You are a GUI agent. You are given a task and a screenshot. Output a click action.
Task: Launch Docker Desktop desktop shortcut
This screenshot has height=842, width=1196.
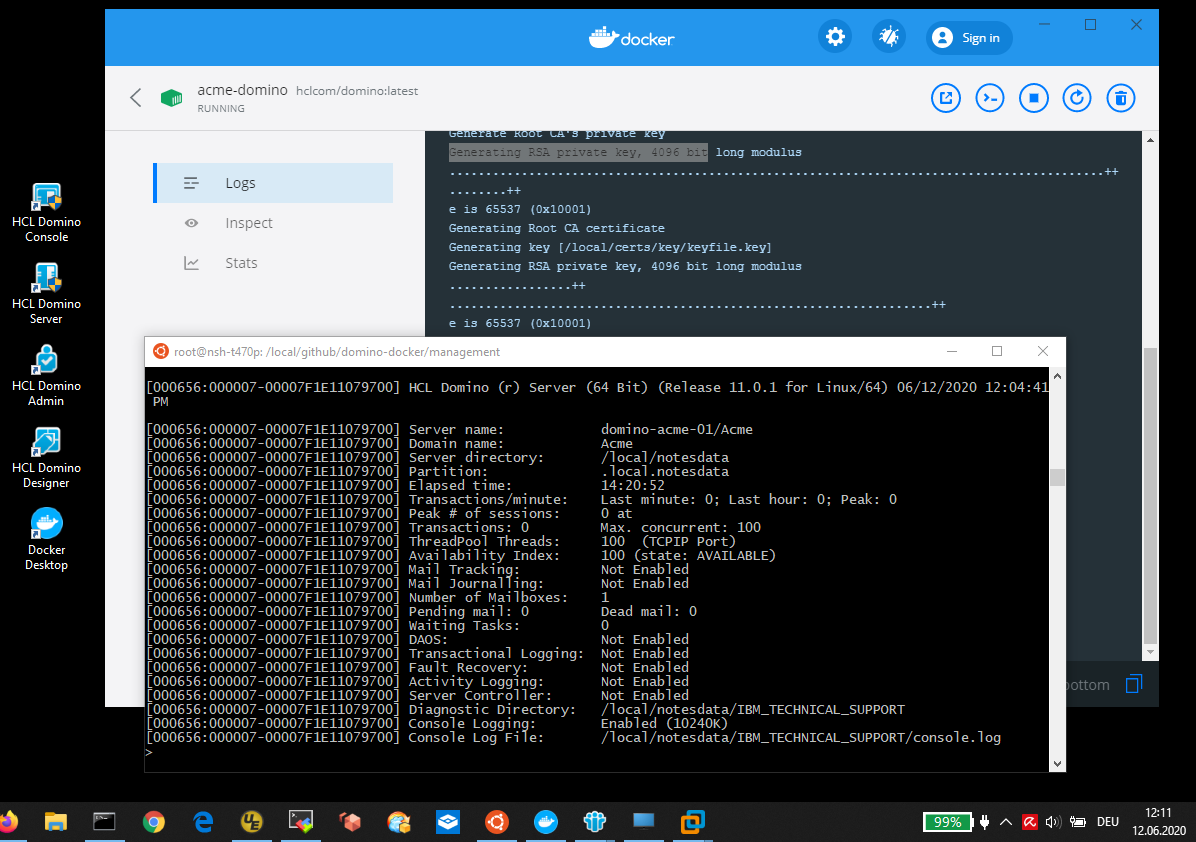point(46,539)
